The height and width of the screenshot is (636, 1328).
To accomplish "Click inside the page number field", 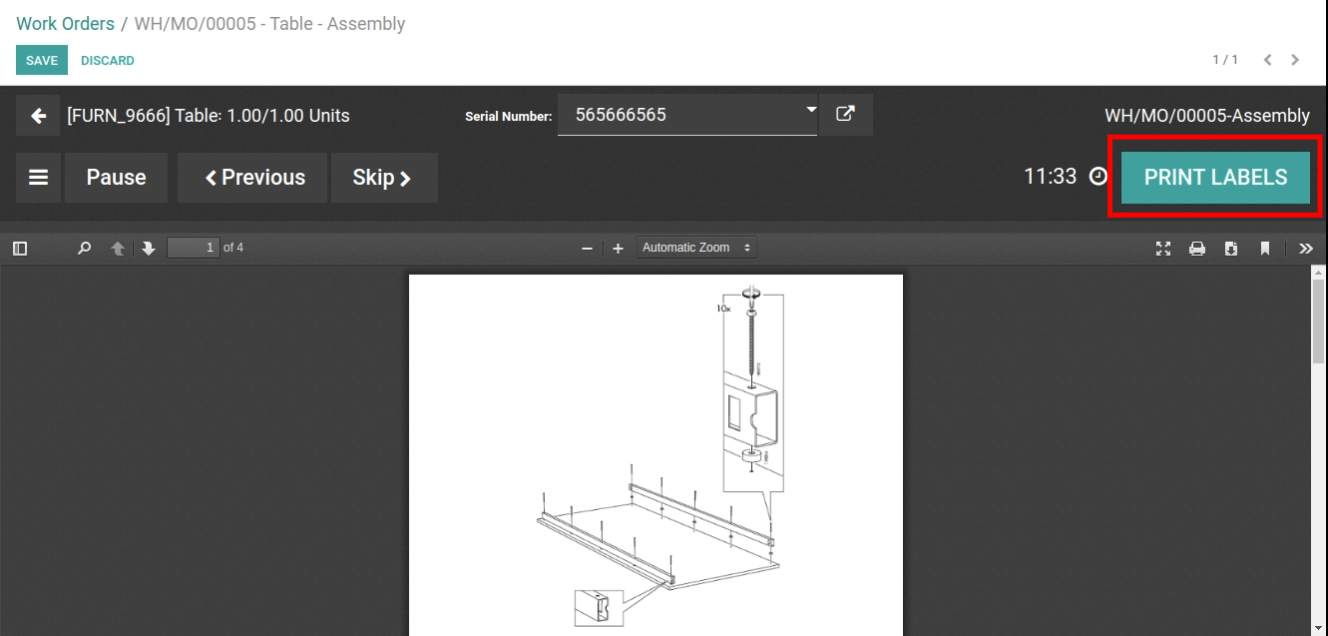I will (x=194, y=248).
